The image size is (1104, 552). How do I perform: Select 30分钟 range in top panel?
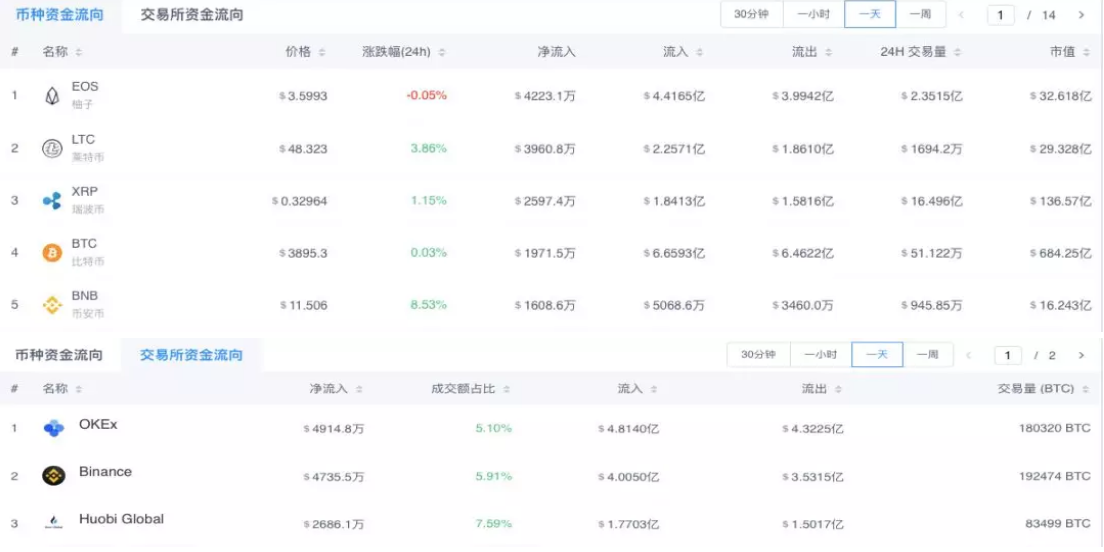[751, 14]
